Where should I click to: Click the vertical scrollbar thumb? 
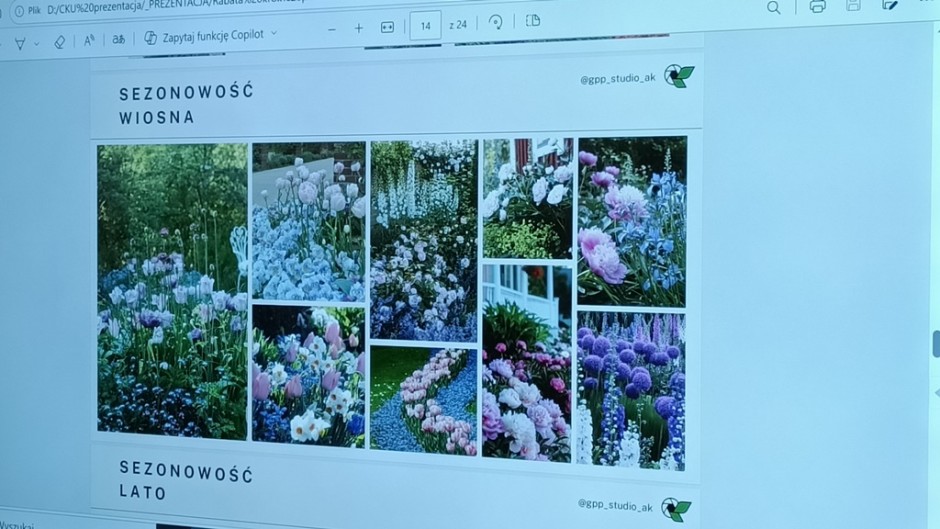pos(935,343)
